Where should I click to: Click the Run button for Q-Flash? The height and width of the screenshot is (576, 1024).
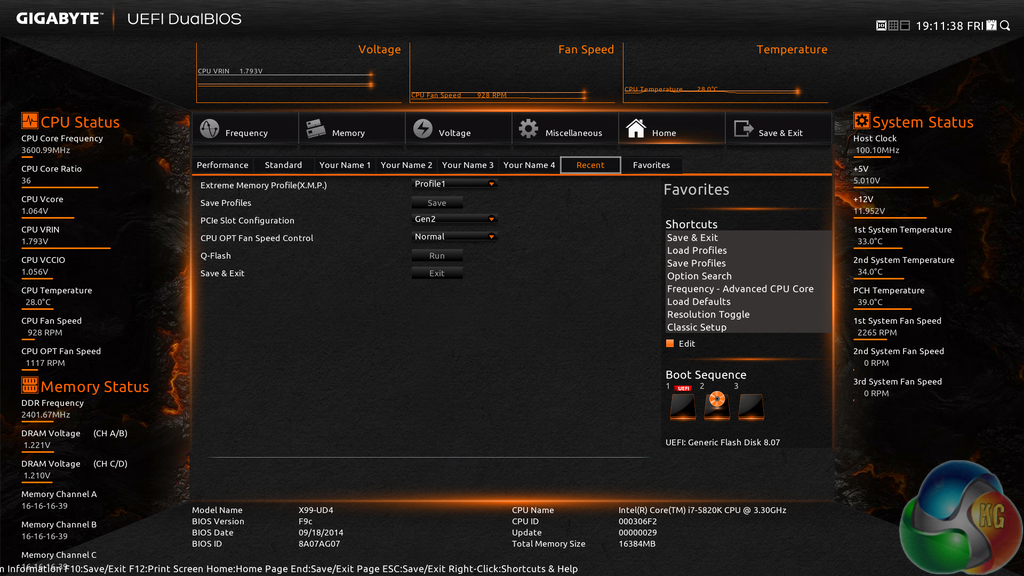click(x=437, y=256)
